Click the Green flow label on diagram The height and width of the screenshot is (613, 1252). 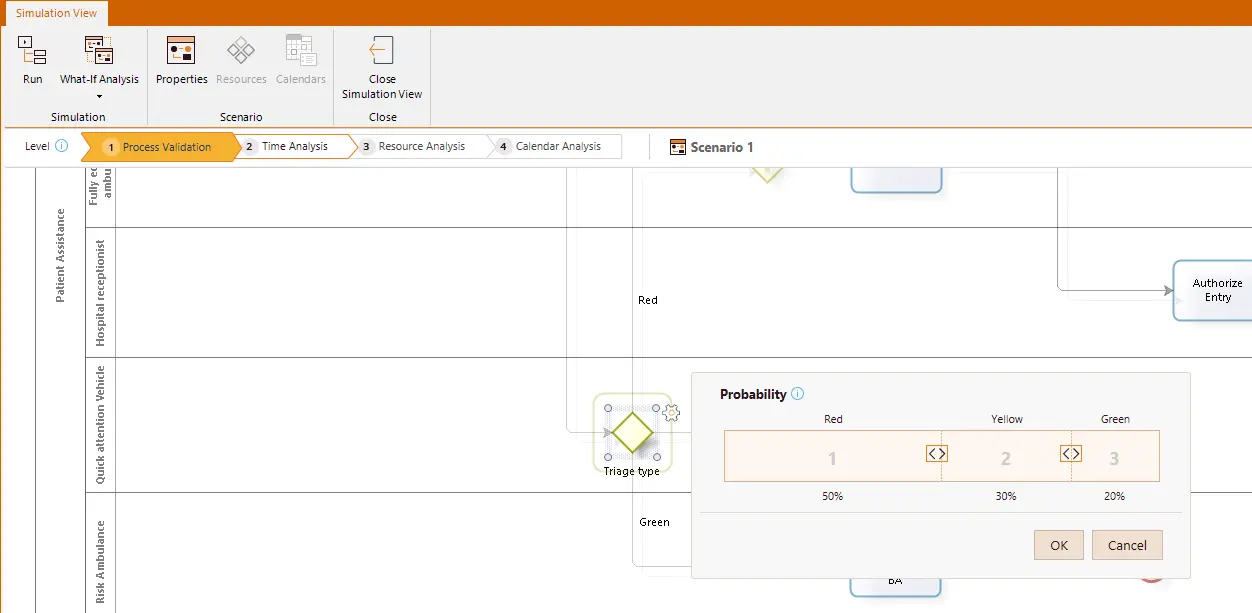[654, 522]
